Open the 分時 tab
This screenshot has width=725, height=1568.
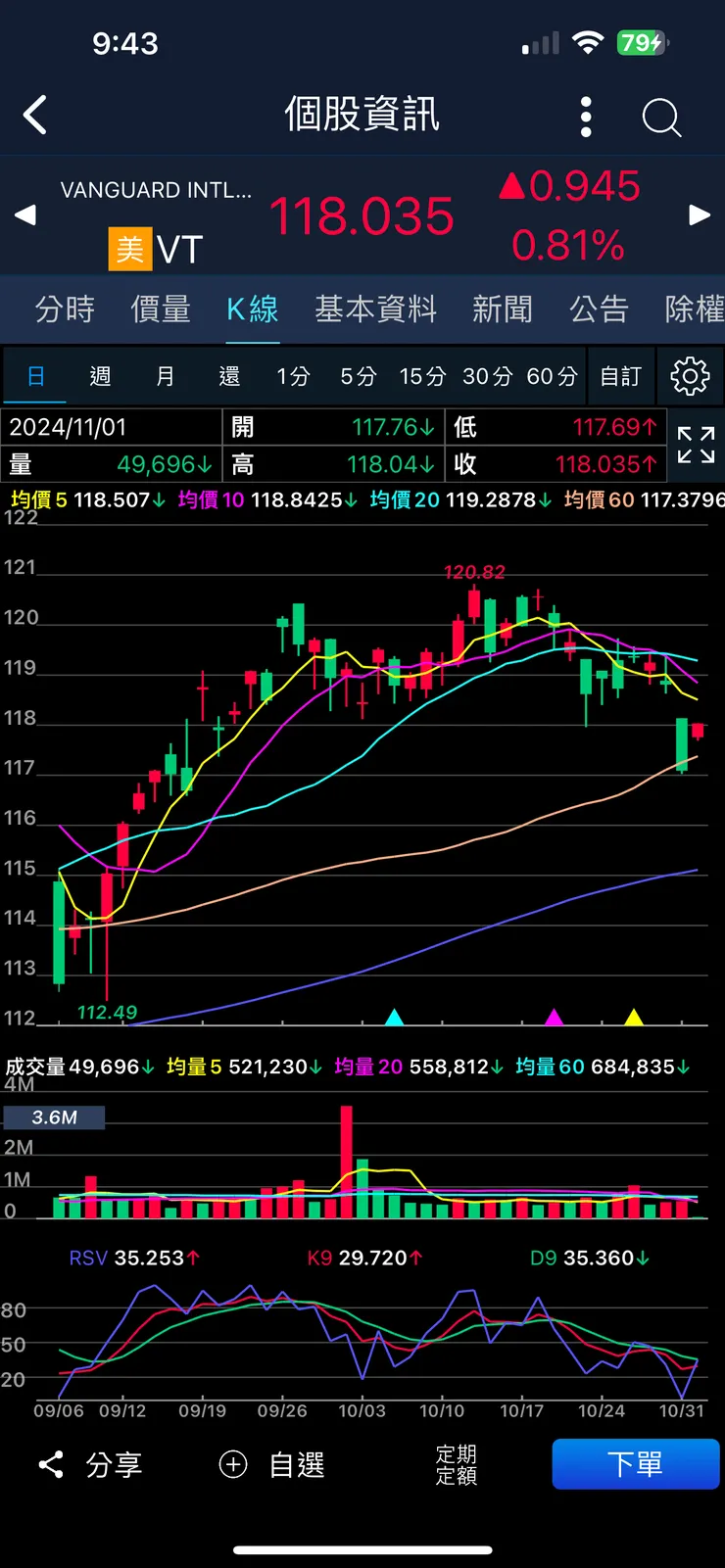point(65,309)
